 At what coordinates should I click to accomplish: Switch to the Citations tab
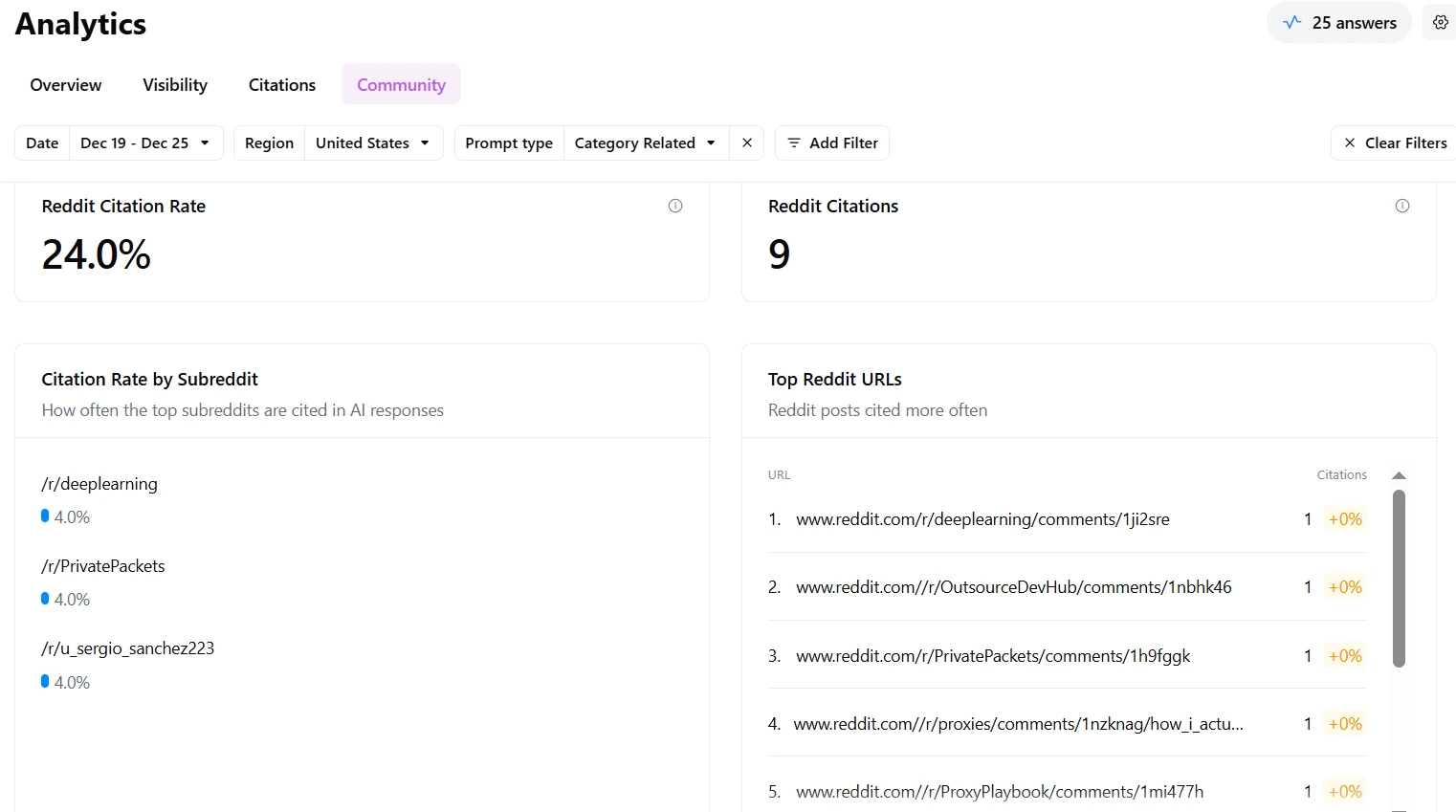tap(282, 84)
